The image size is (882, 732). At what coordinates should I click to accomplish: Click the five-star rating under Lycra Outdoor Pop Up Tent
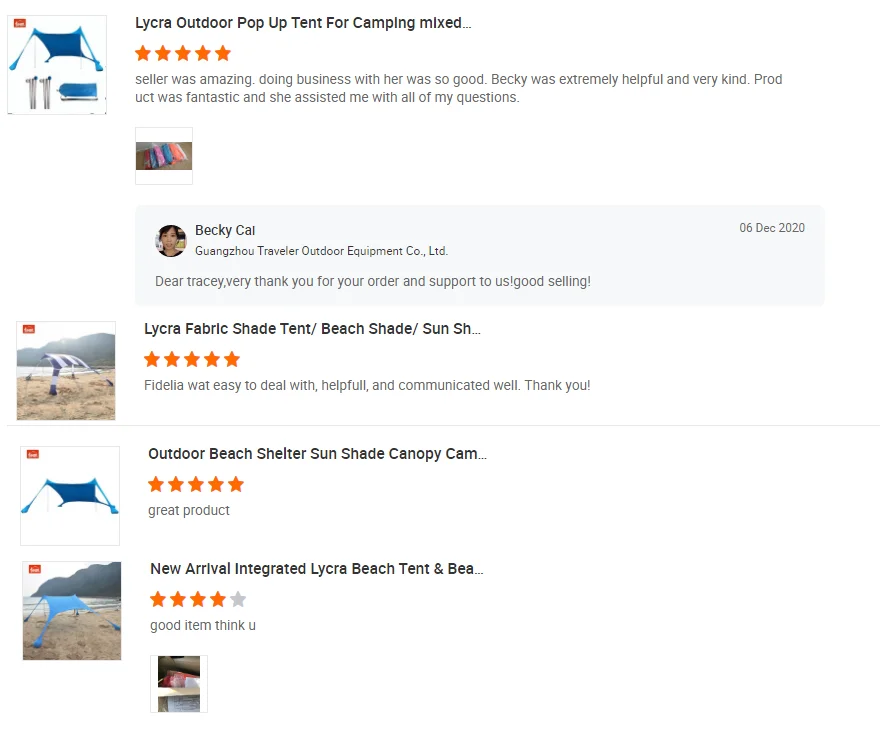click(x=183, y=53)
